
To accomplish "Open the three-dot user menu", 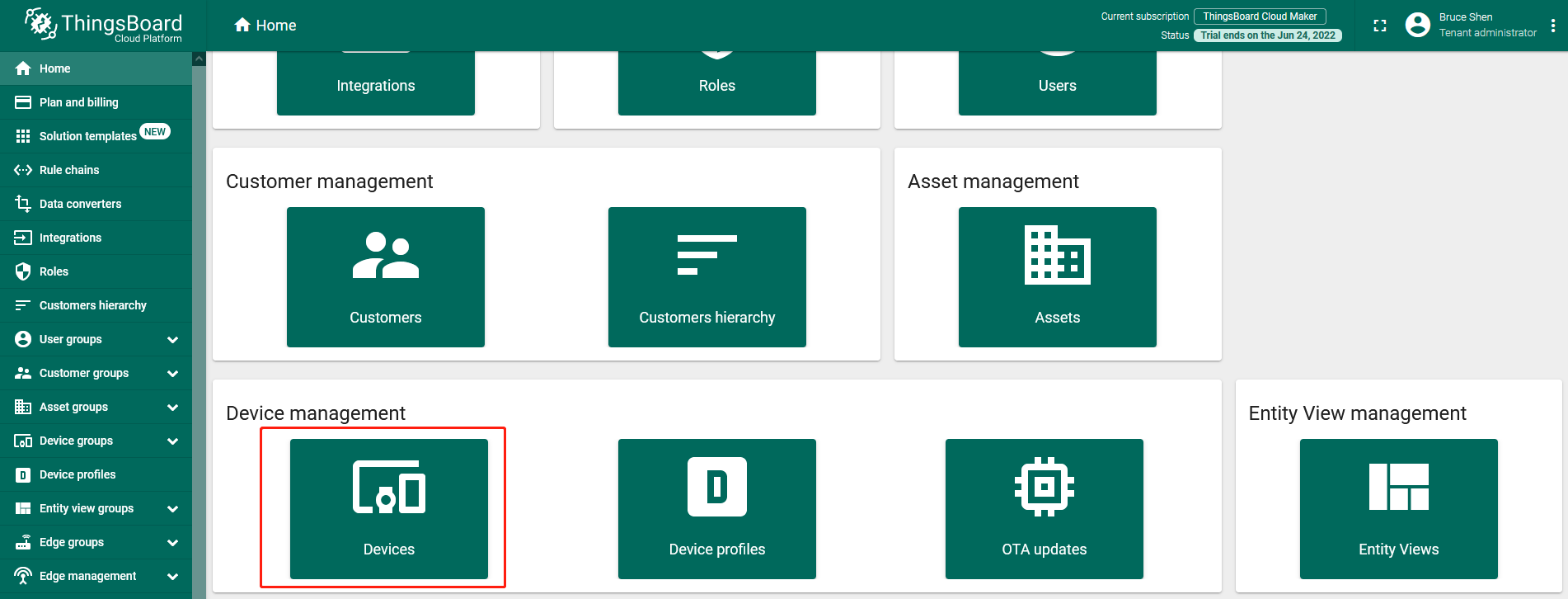I will click(x=1552, y=26).
